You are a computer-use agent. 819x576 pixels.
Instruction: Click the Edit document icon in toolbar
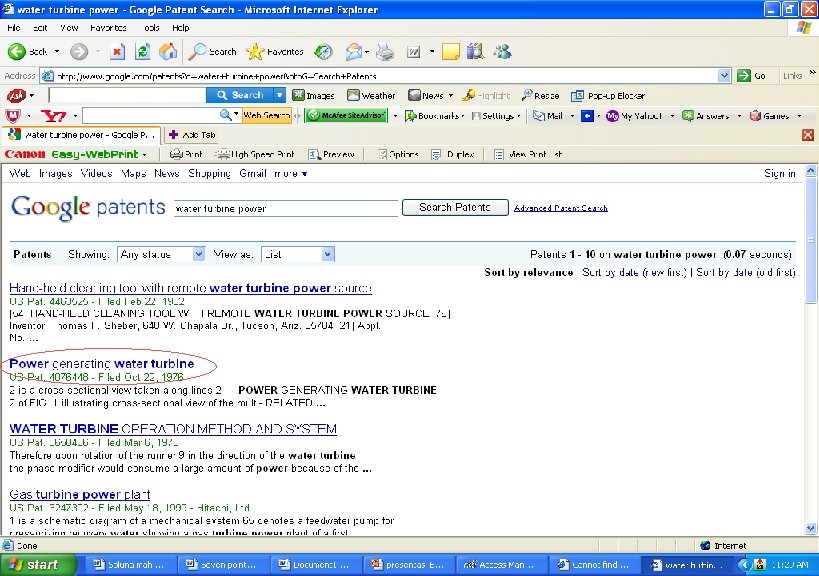coord(413,52)
